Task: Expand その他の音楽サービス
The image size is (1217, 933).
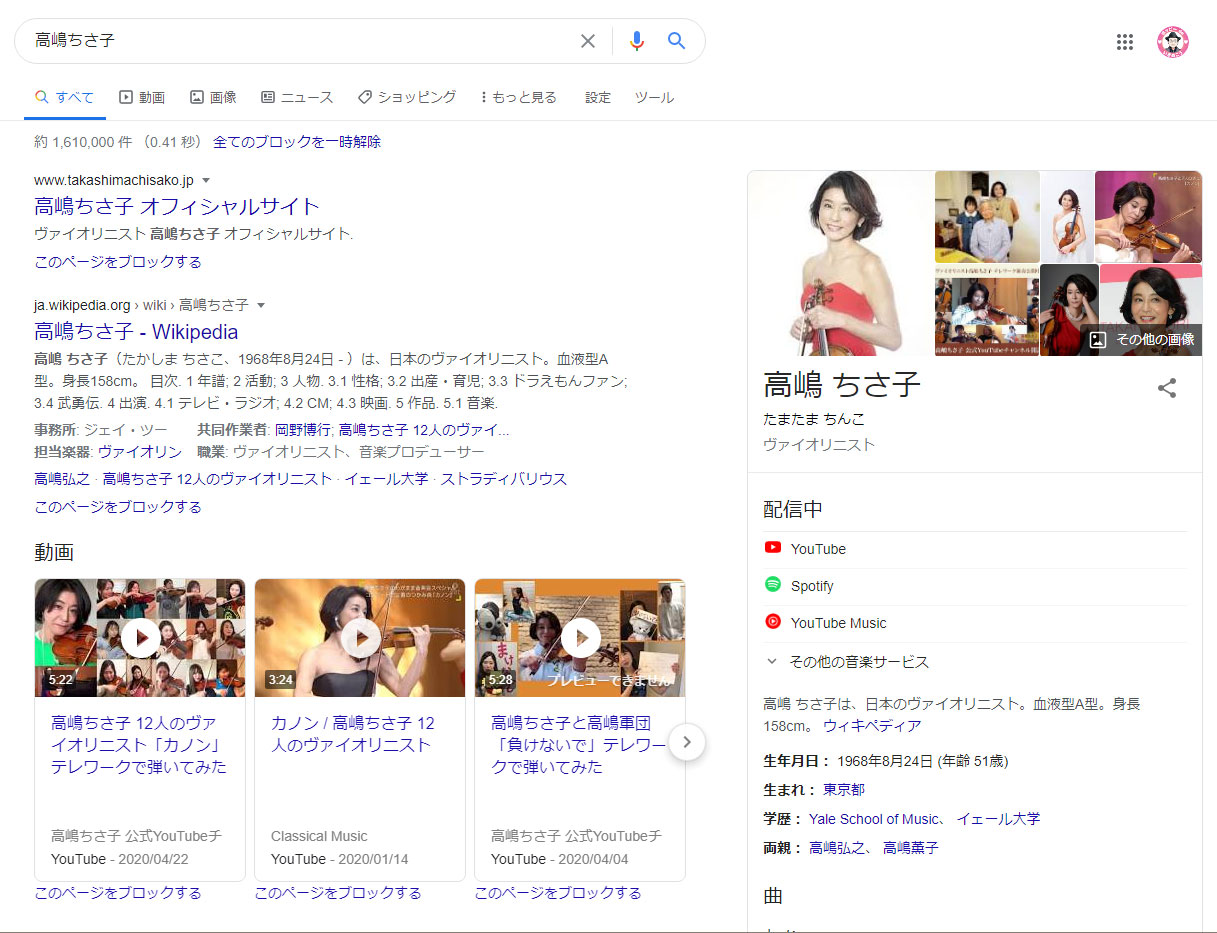Action: point(847,661)
